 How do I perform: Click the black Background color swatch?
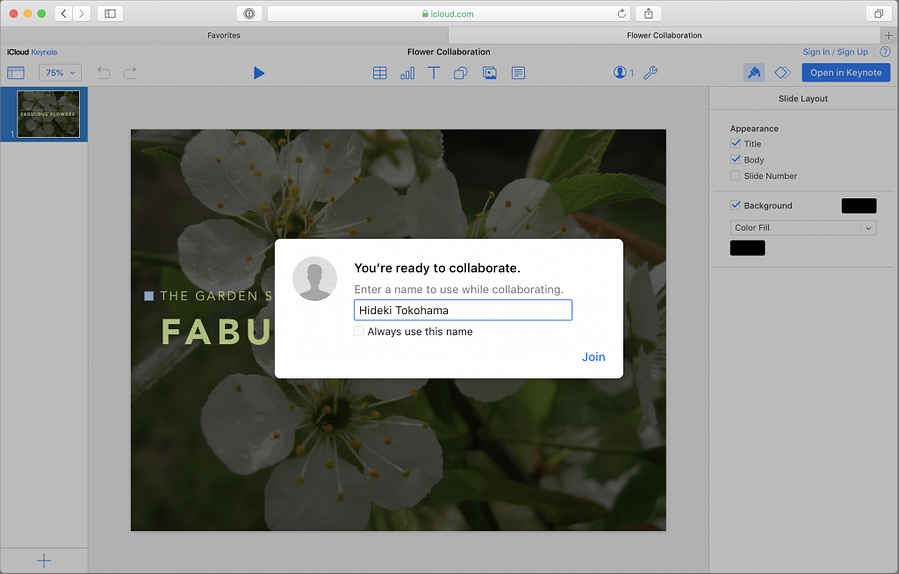tap(858, 206)
